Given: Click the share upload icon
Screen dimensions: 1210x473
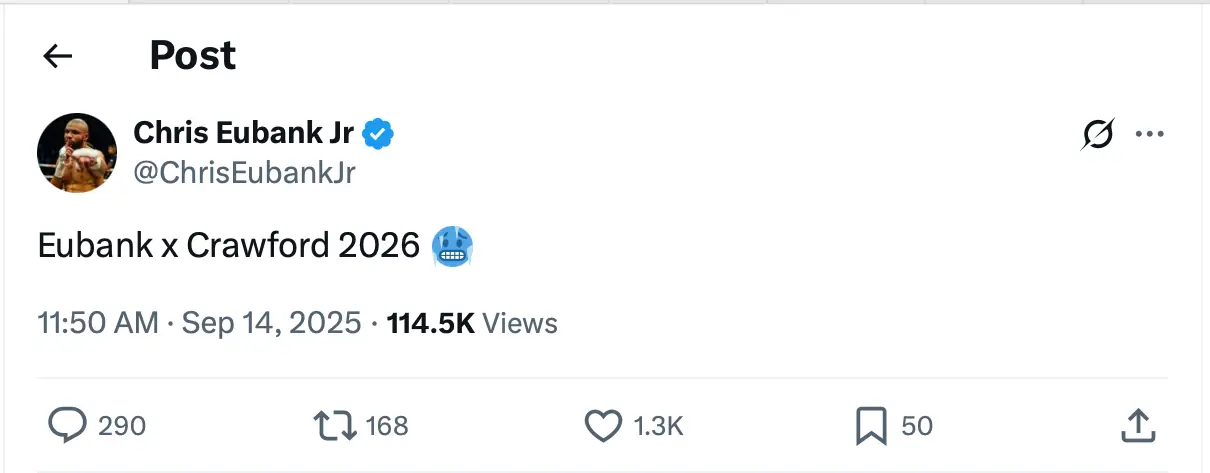Looking at the screenshot, I should (1138, 426).
